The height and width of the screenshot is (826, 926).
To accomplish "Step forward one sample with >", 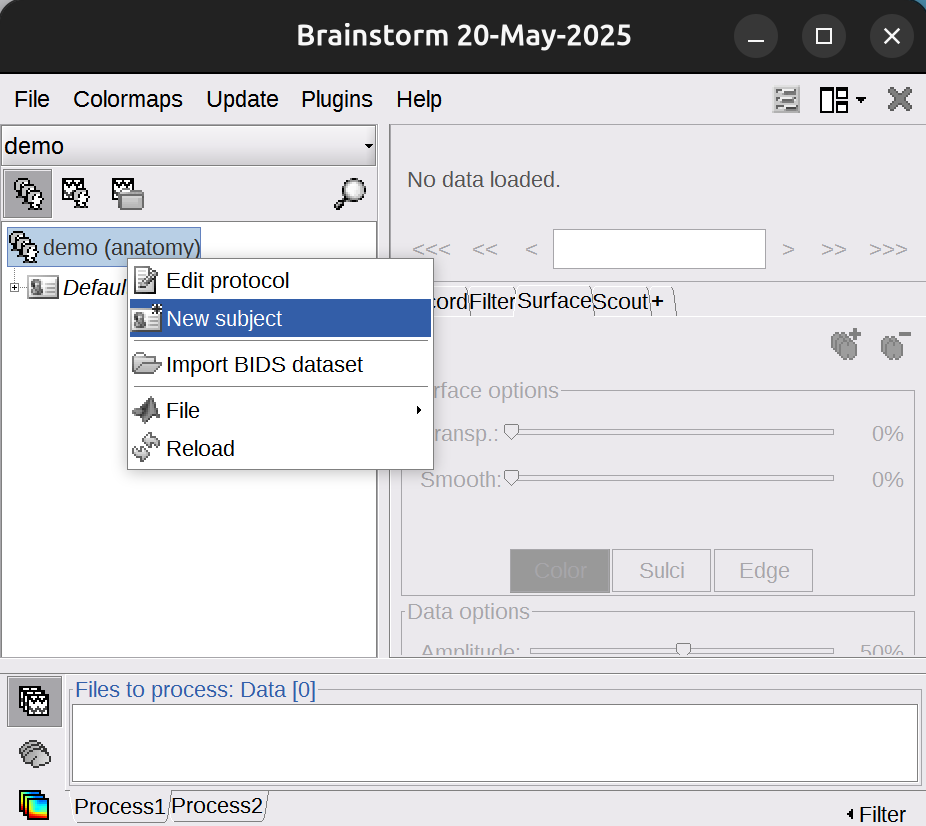I will pos(788,249).
